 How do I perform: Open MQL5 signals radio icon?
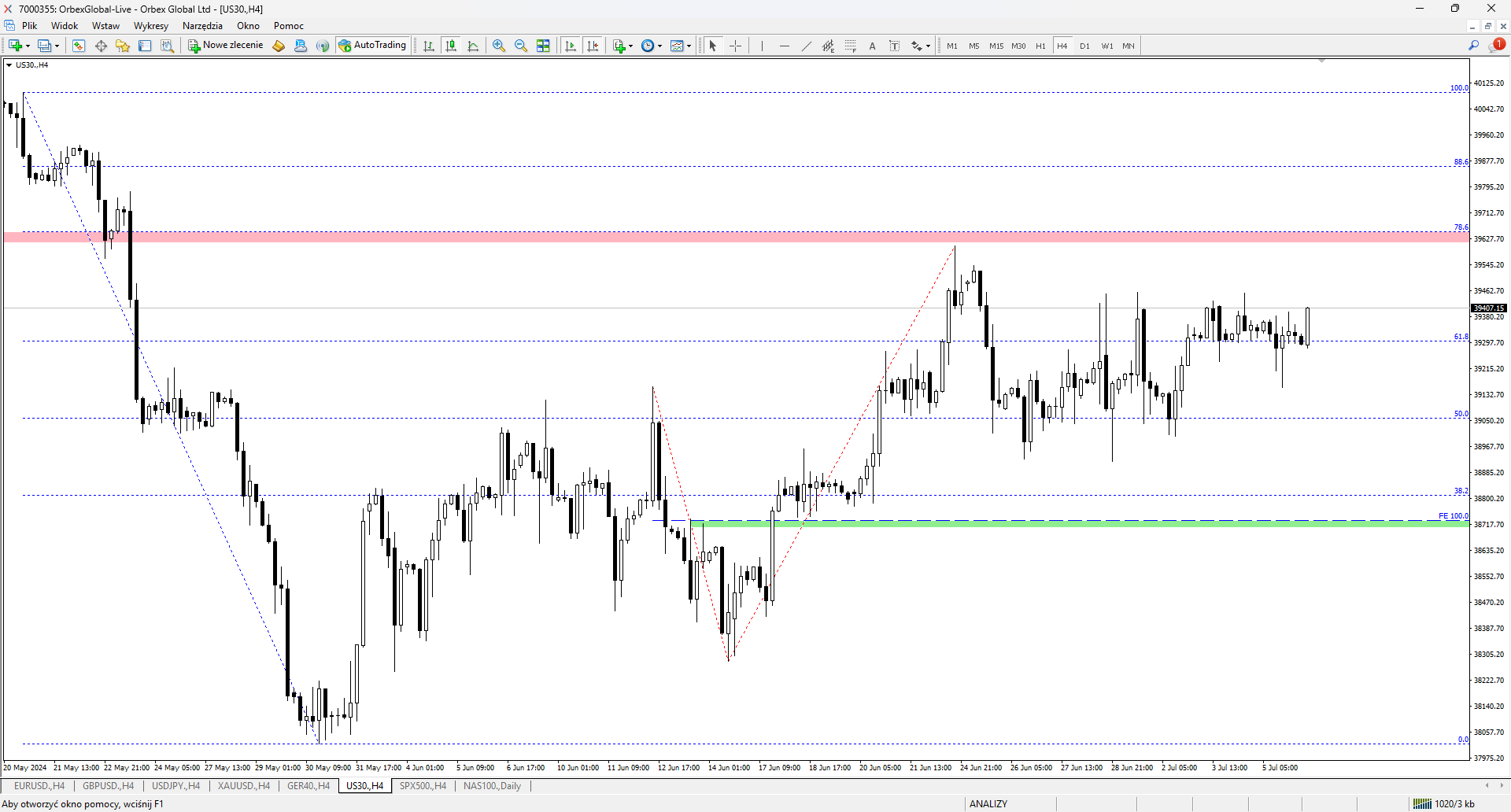323,46
